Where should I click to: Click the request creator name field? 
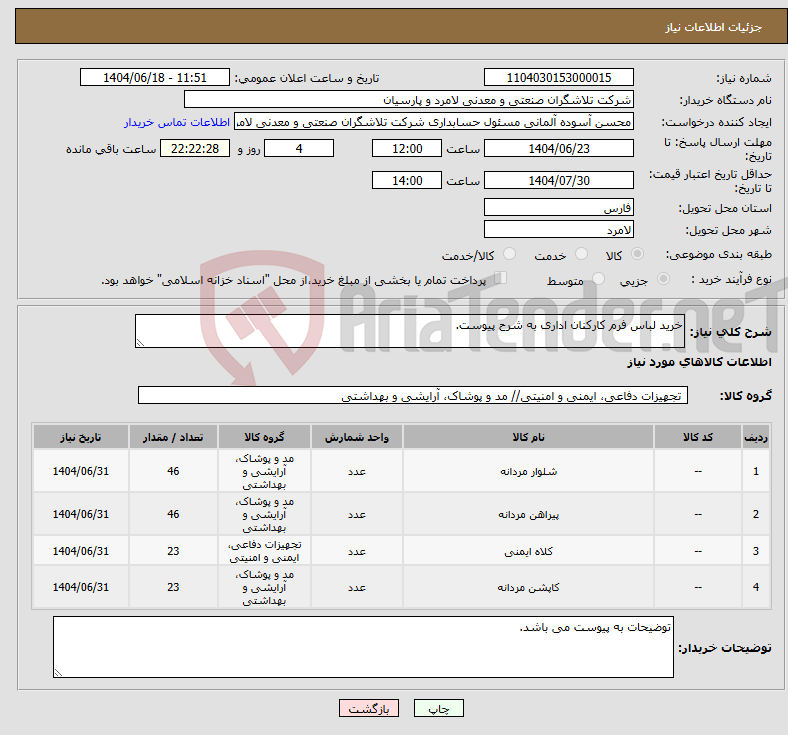point(434,122)
